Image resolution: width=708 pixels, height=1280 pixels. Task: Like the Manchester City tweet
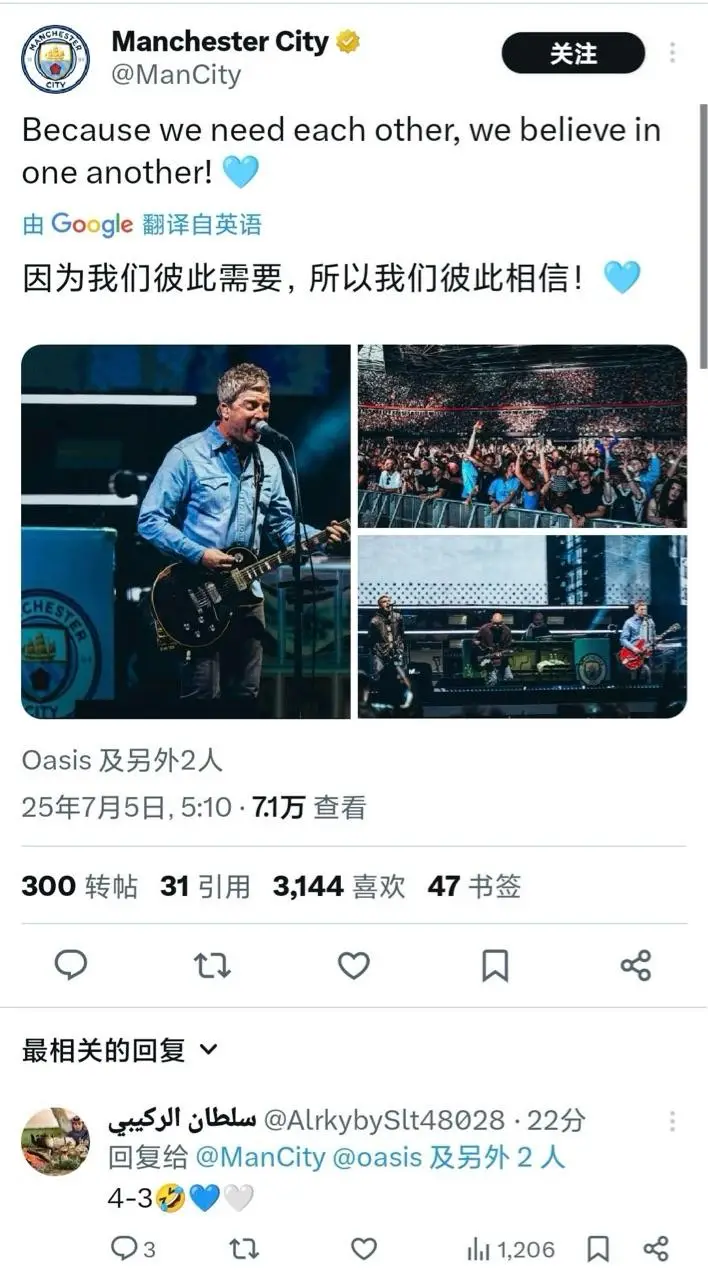point(353,965)
